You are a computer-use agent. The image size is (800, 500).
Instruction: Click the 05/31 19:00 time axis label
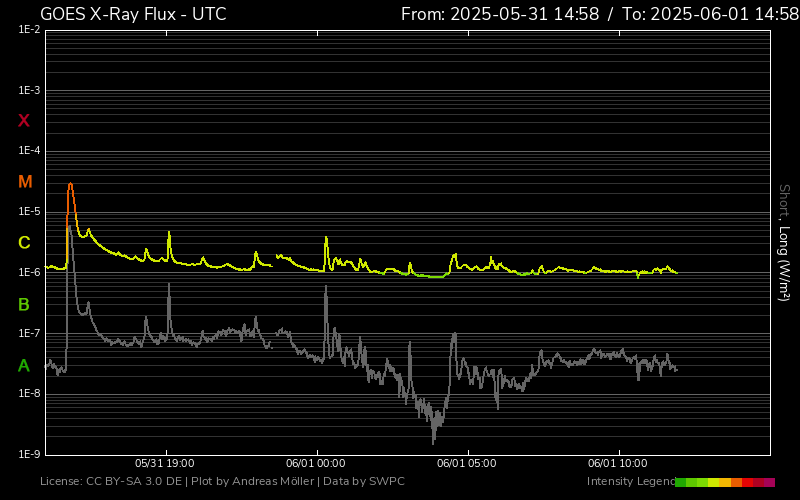(165, 463)
